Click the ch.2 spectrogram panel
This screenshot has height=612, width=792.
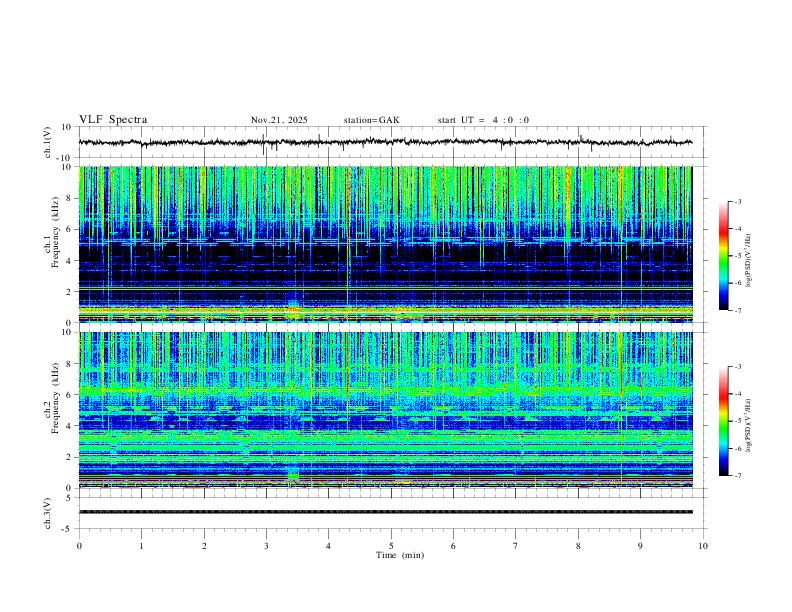pos(385,410)
